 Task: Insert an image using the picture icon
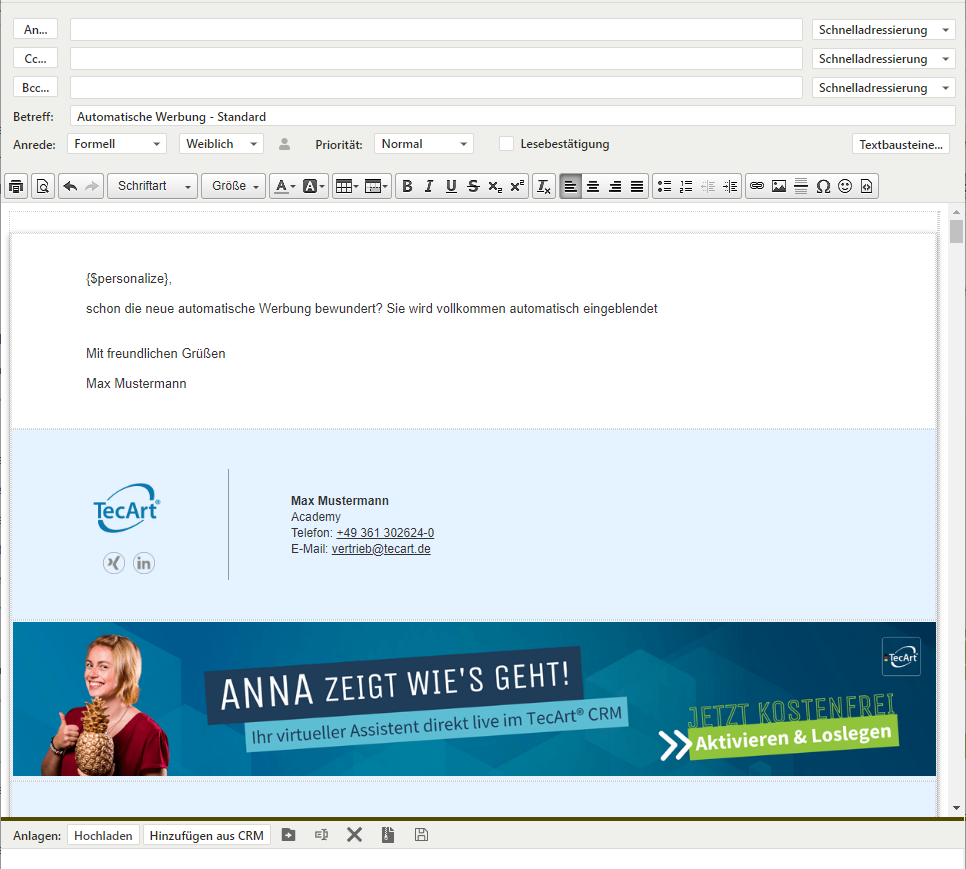click(x=779, y=186)
